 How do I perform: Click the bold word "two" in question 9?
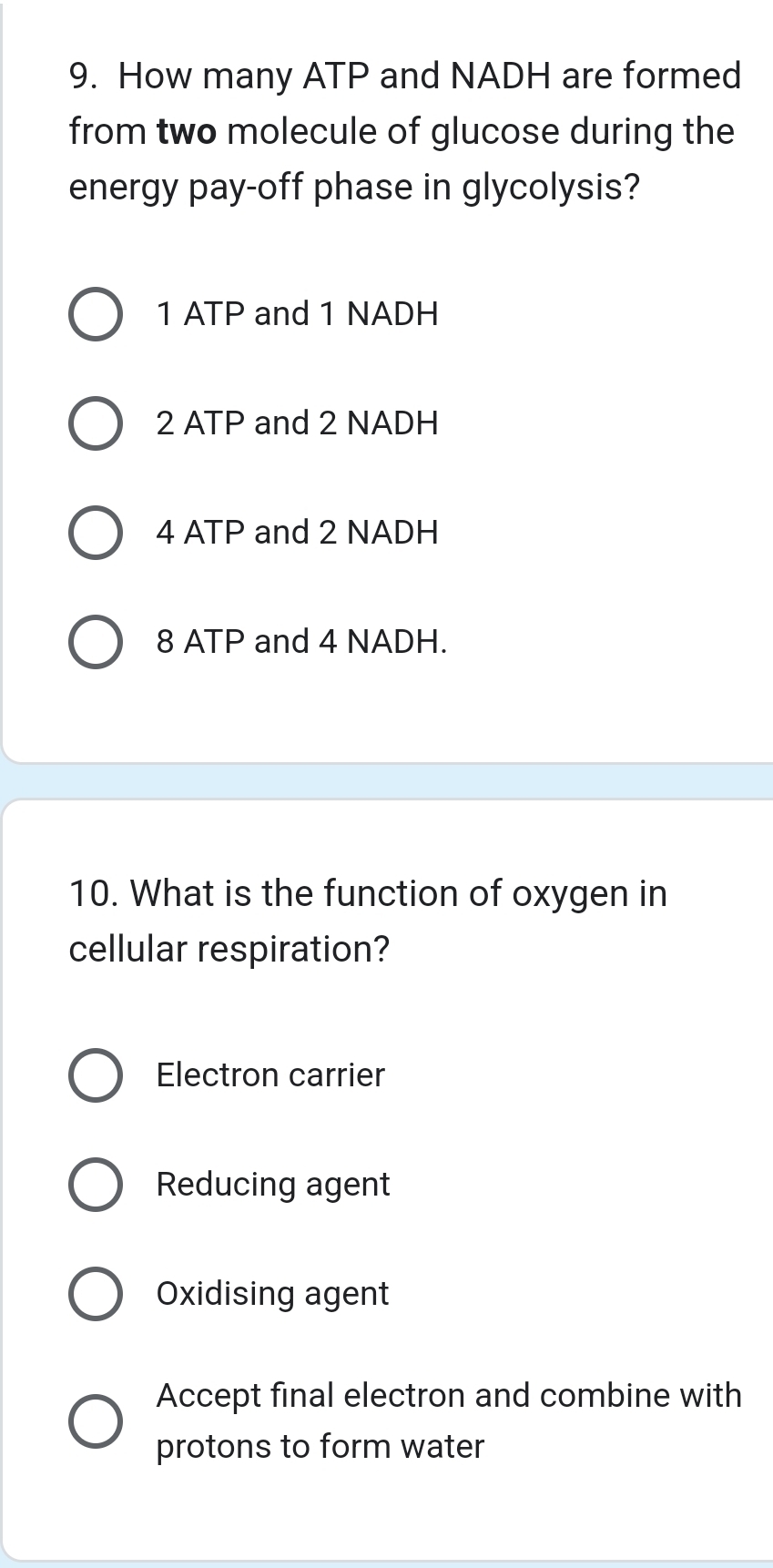point(187,131)
